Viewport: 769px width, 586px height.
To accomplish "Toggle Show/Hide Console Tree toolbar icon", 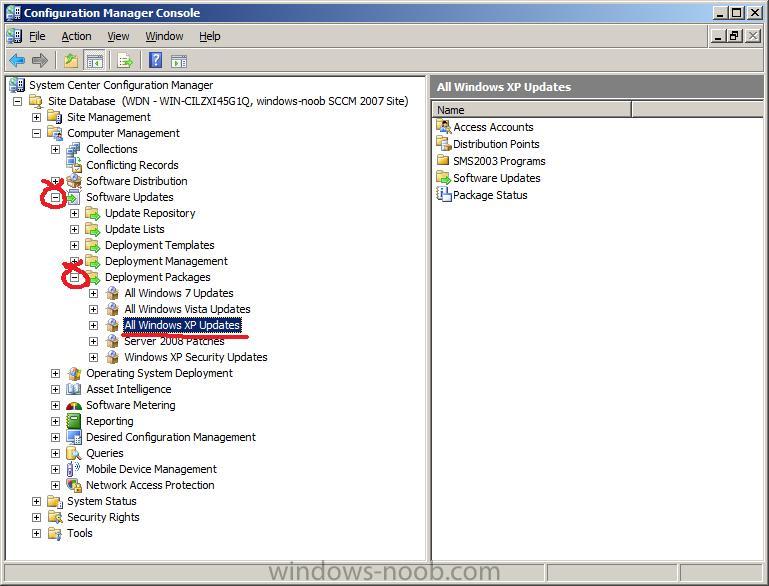I will 94,61.
